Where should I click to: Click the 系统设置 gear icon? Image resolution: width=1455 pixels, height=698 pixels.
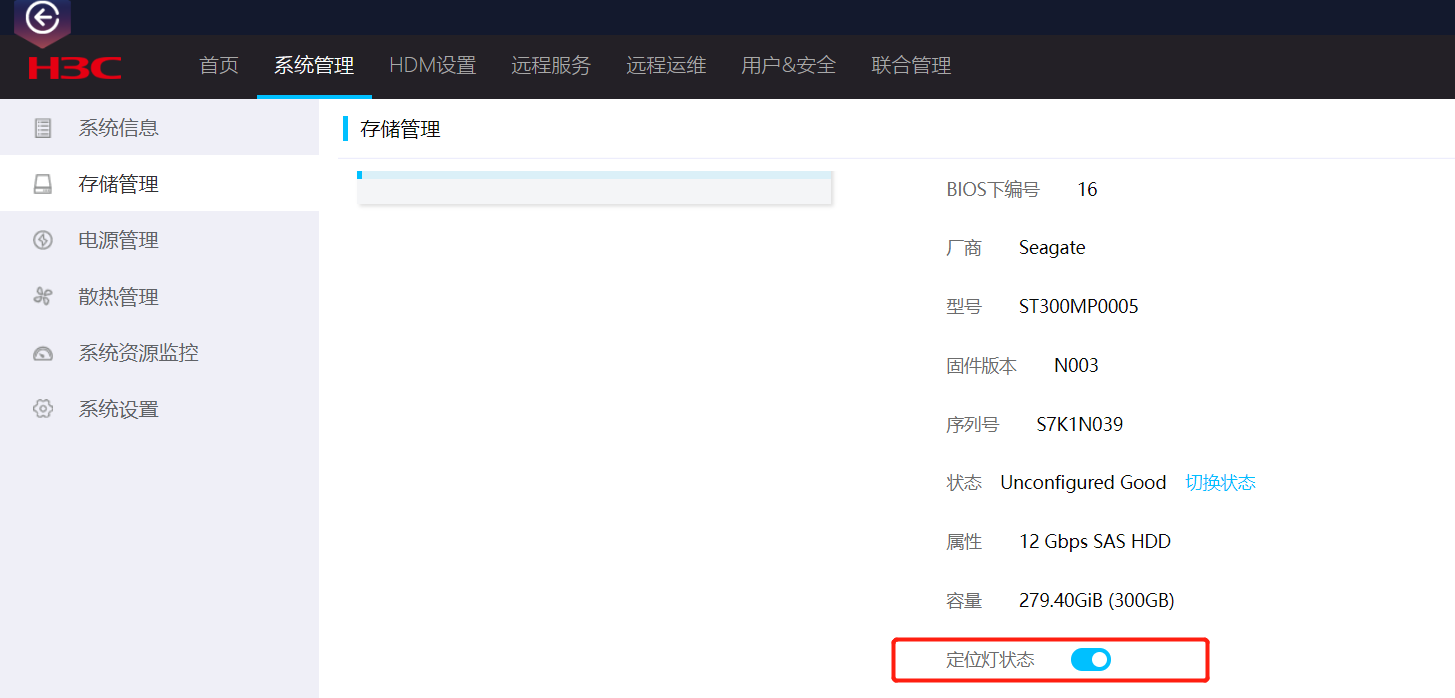[42, 409]
